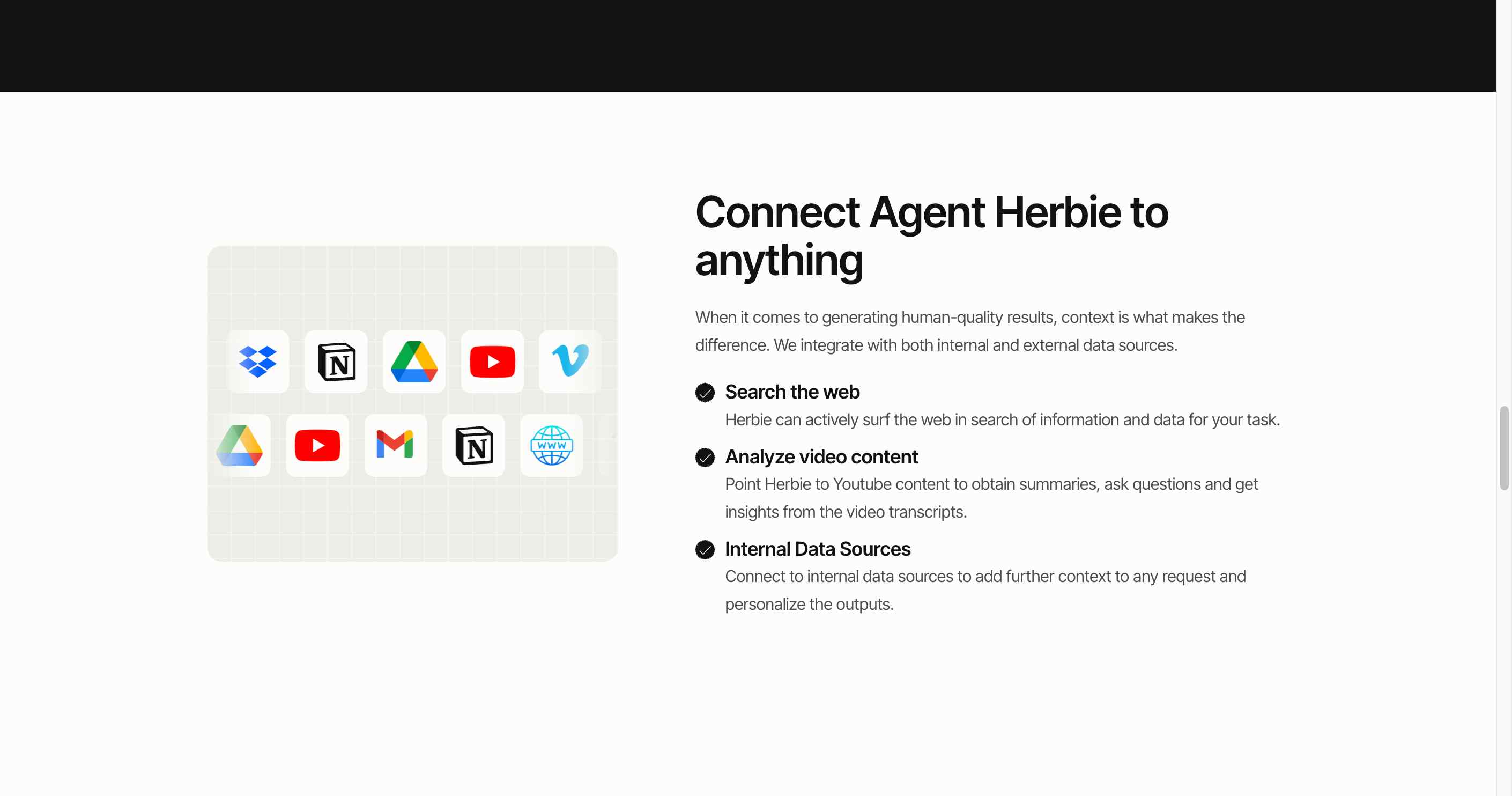This screenshot has height=796, width=1512.
Task: Select the Notion icon in the top row
Action: click(x=336, y=361)
